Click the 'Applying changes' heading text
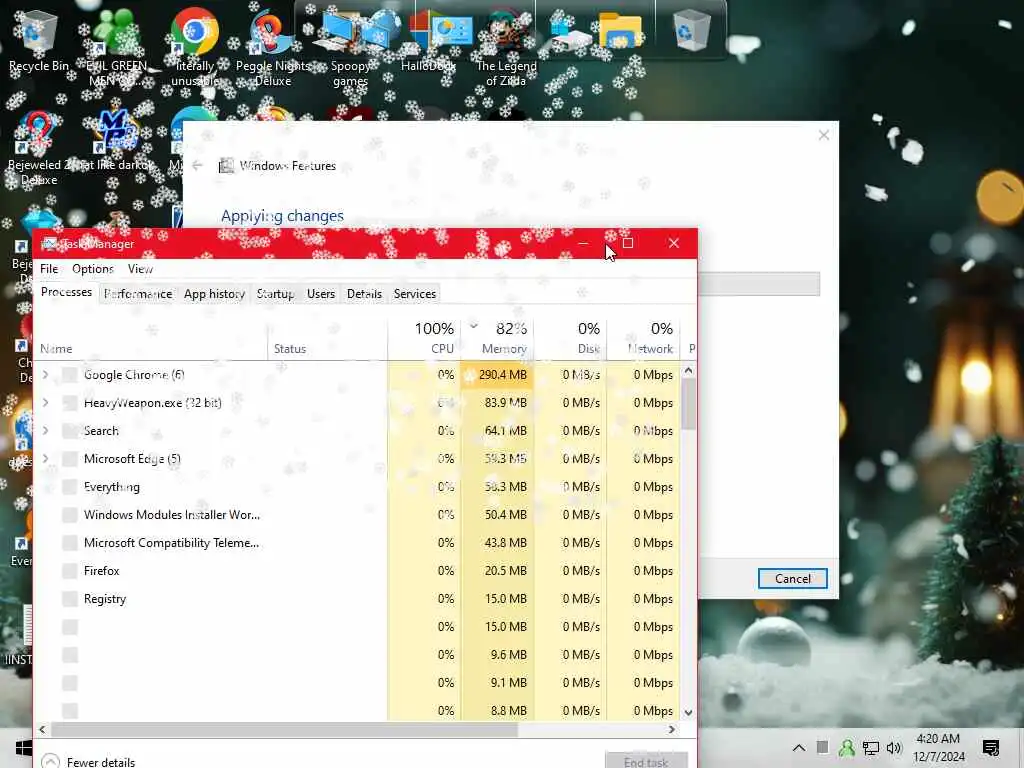Viewport: 1024px width, 768px height. 282,216
